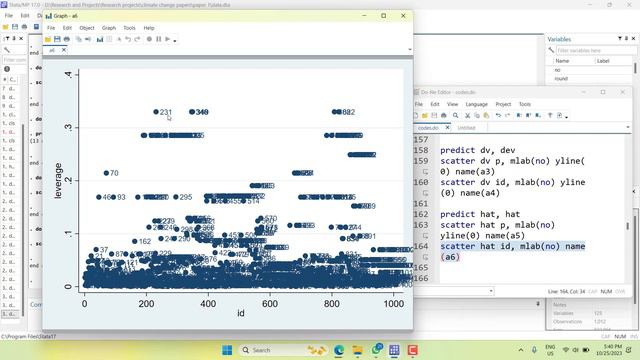Open File Explorer from taskbar
The image size is (640, 360).
(358, 350)
